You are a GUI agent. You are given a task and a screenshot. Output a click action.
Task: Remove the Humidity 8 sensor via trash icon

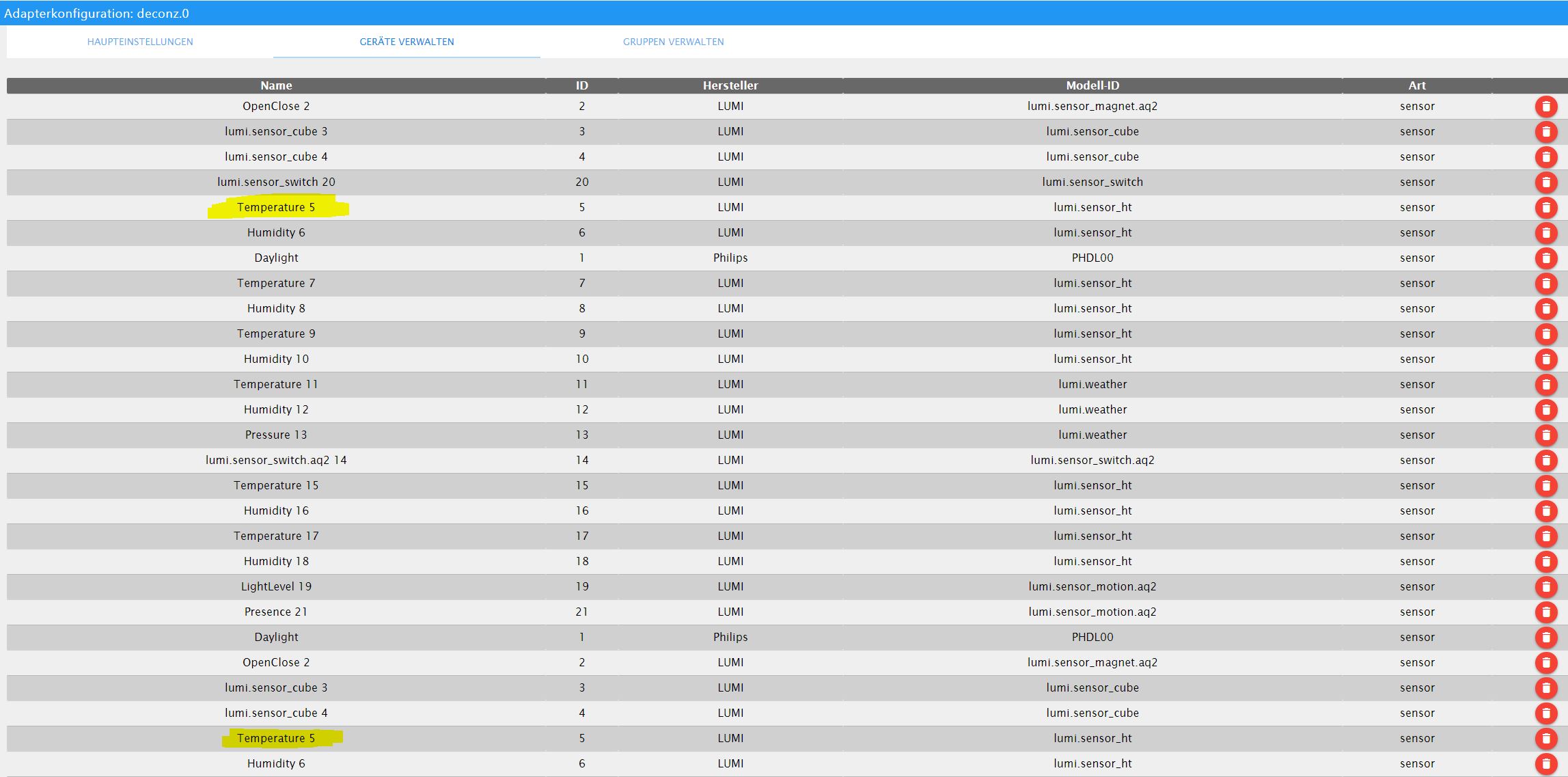tap(1545, 309)
